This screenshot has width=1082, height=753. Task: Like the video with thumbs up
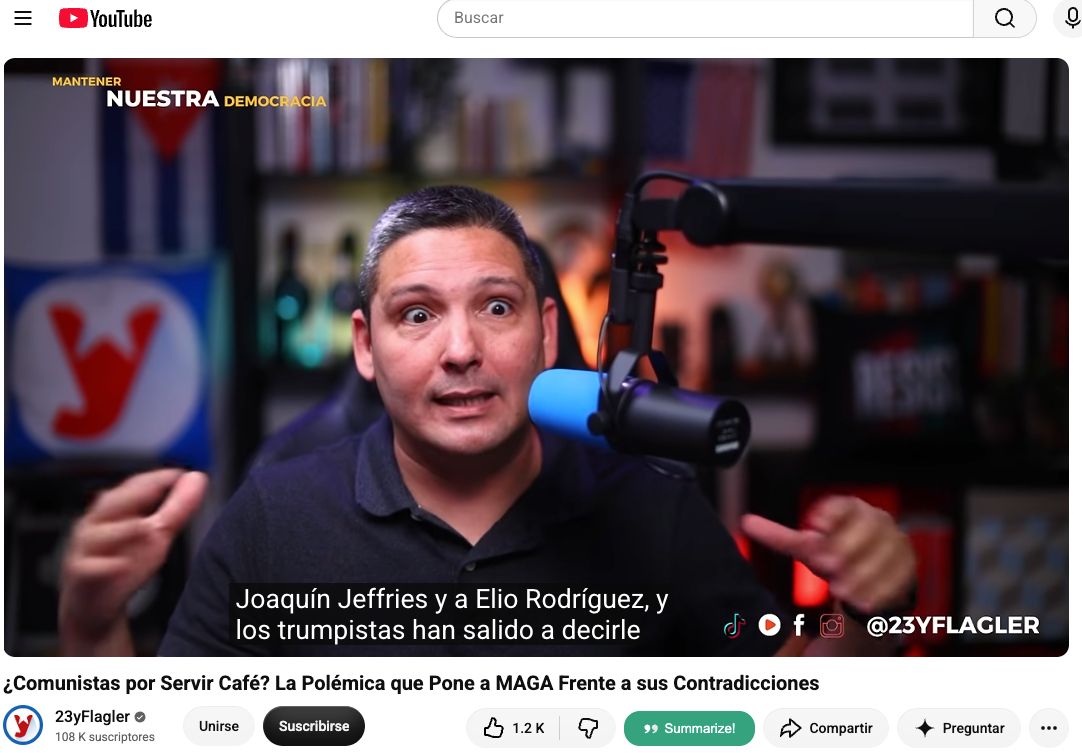pos(513,727)
